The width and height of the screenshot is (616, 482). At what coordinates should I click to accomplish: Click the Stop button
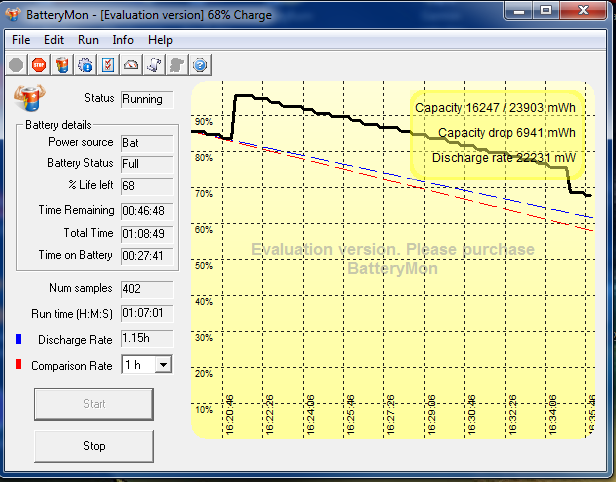coord(94,446)
